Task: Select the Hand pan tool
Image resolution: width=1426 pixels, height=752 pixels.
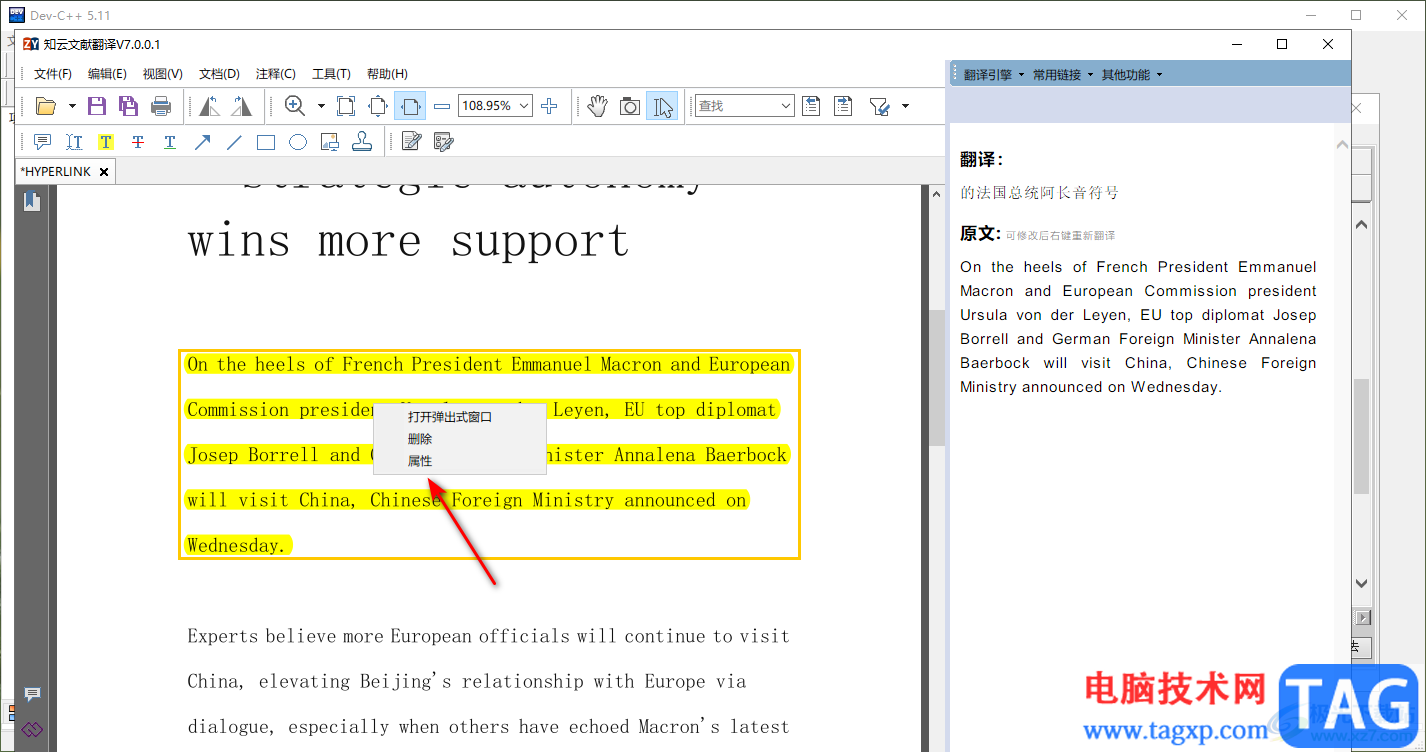Action: (x=597, y=106)
